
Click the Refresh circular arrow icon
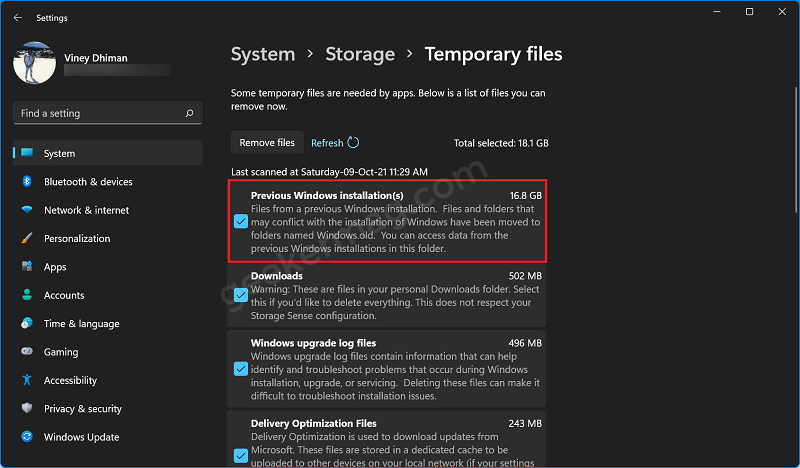[x=353, y=142]
